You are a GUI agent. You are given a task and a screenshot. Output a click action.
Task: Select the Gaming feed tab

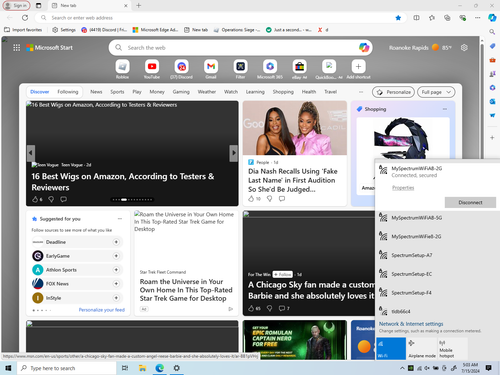tap(181, 92)
